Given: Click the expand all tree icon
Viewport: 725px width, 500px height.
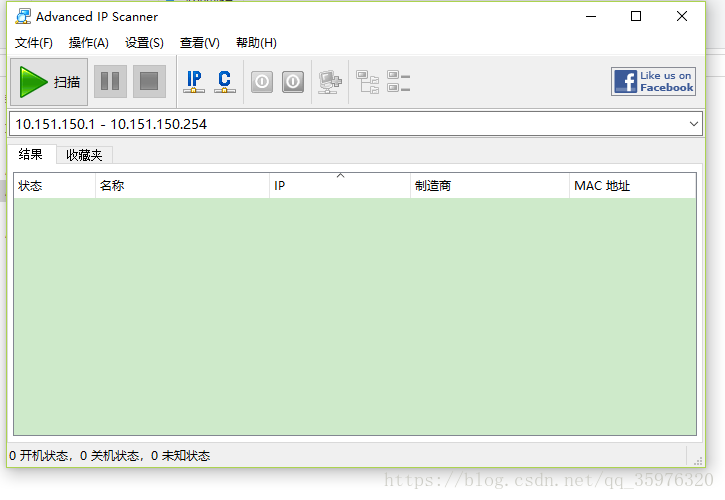Looking at the screenshot, I should (368, 82).
